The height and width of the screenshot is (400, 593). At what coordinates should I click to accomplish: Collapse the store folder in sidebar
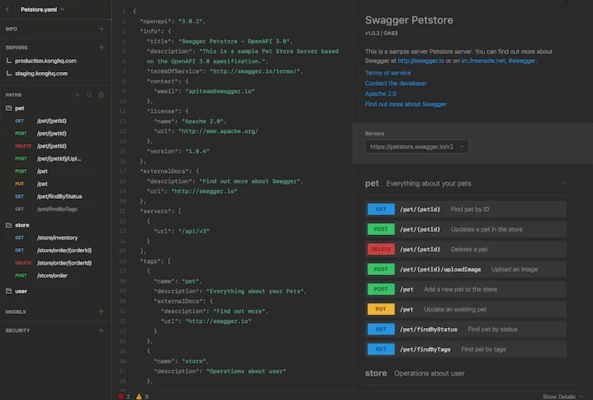coord(17,225)
